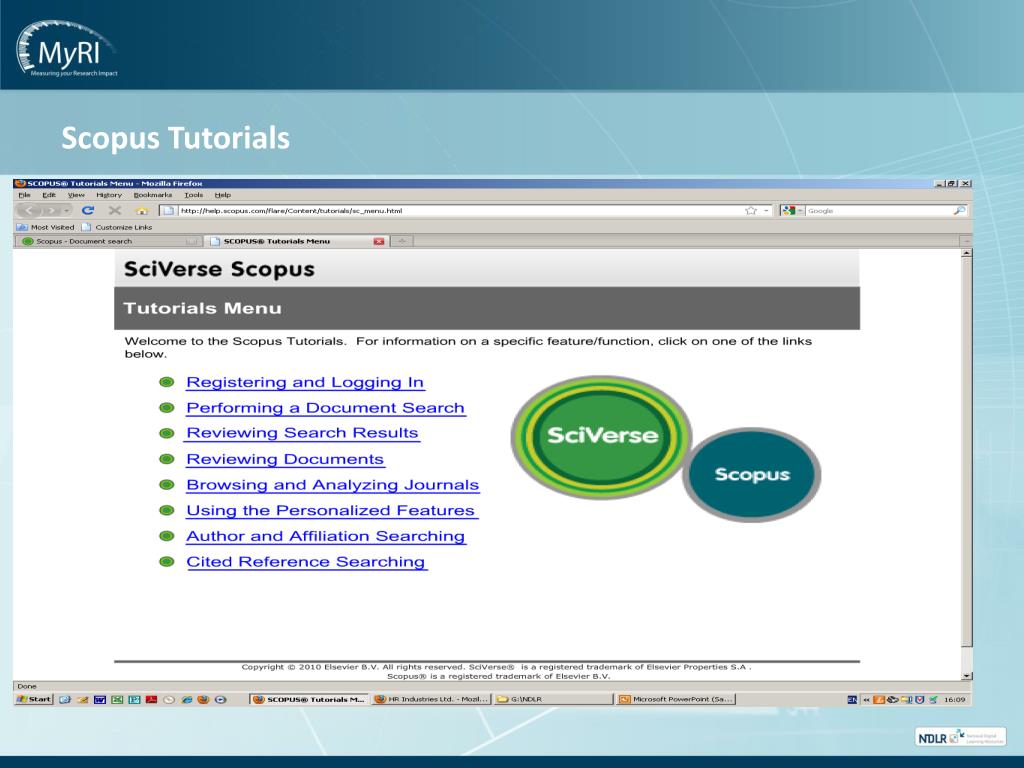Image resolution: width=1024 pixels, height=768 pixels.
Task: Launch Adobe Reader from quick launch
Action: coord(152,699)
